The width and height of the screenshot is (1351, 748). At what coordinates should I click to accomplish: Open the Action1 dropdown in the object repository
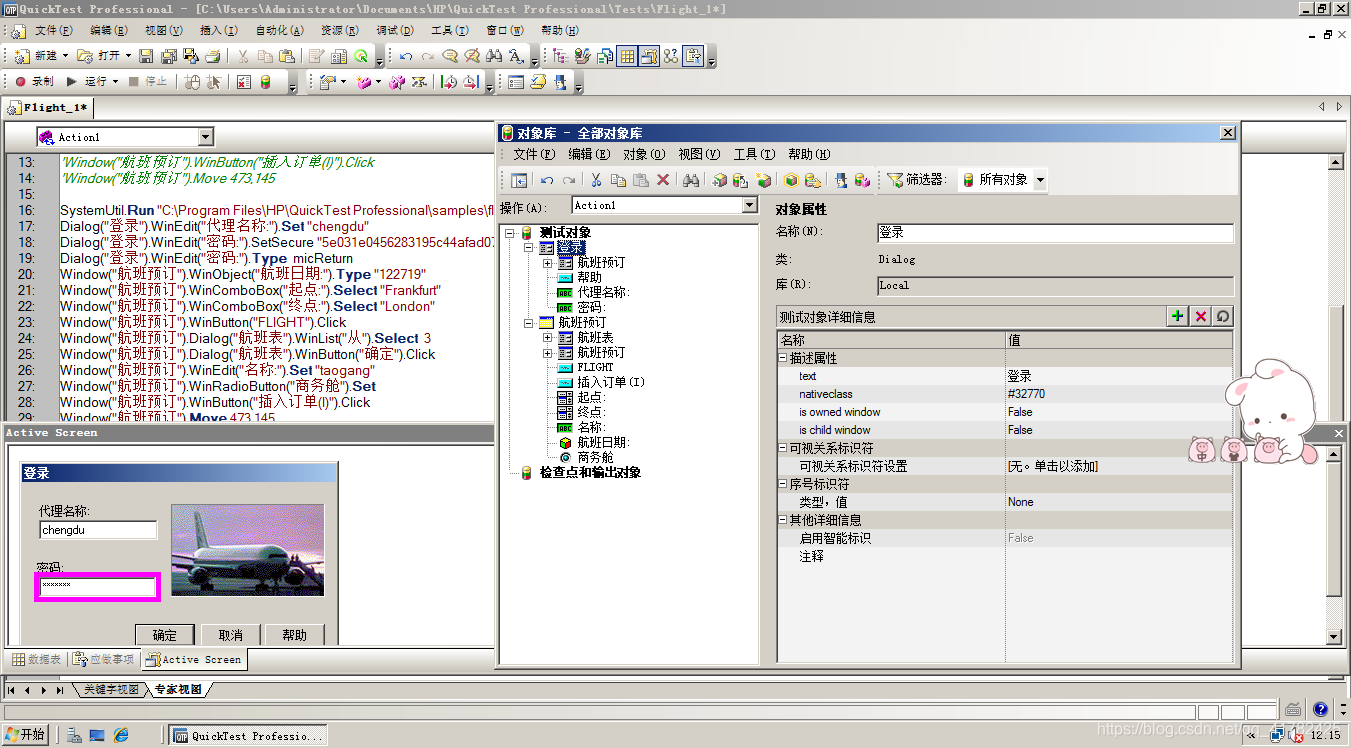click(748, 205)
